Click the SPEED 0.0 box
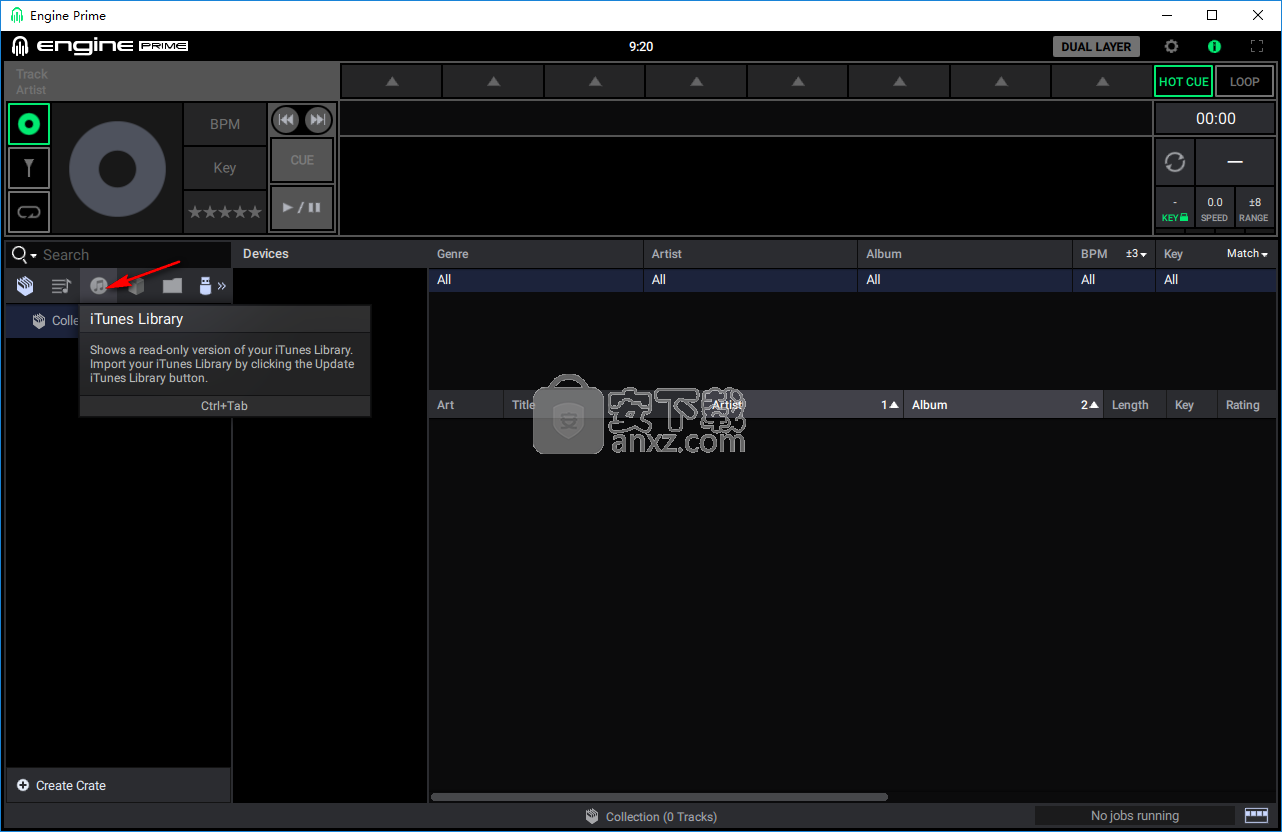The image size is (1282, 832). [1214, 208]
